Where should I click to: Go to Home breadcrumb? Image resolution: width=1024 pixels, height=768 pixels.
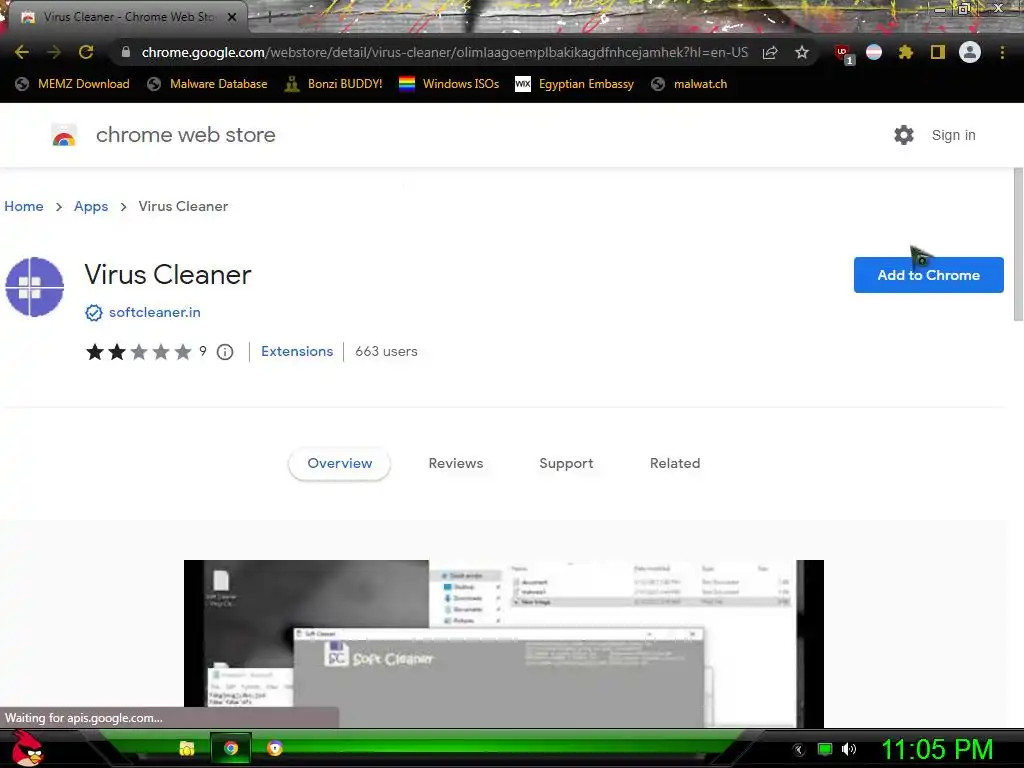pos(24,206)
